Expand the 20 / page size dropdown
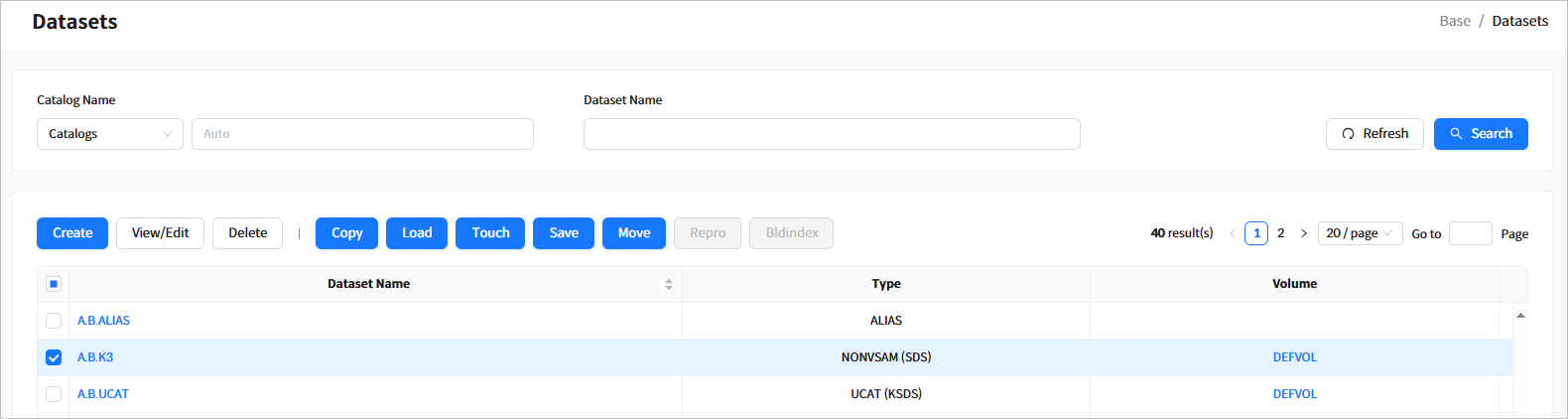The height and width of the screenshot is (419, 1568). tap(1359, 233)
